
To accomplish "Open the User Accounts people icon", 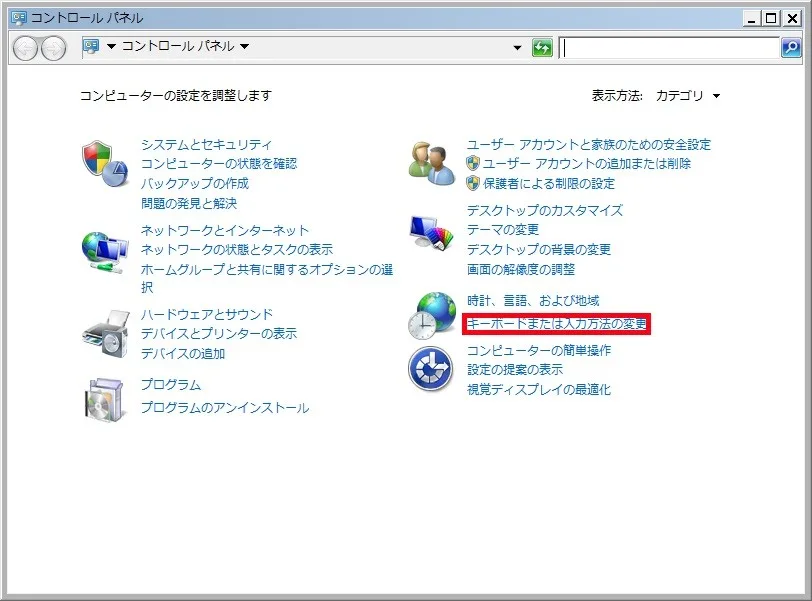I will [431, 163].
